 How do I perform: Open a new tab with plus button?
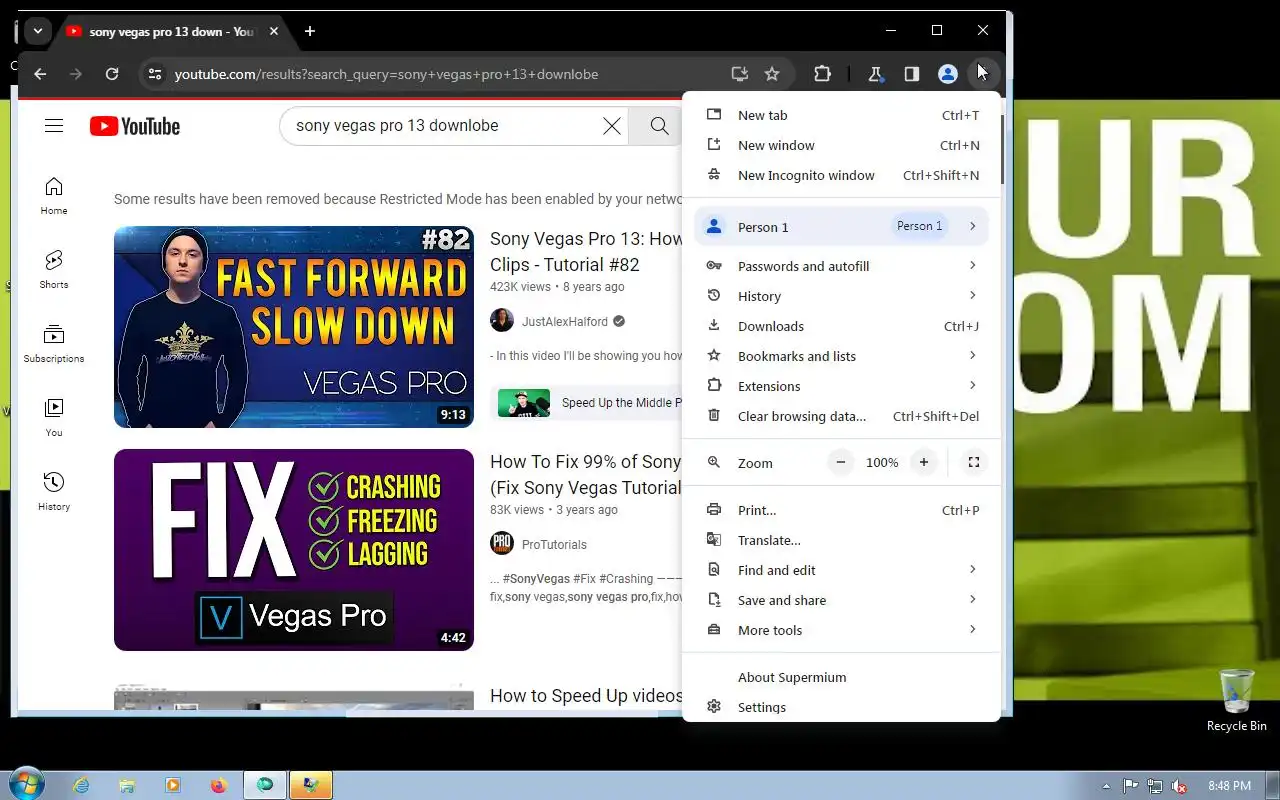click(x=310, y=31)
